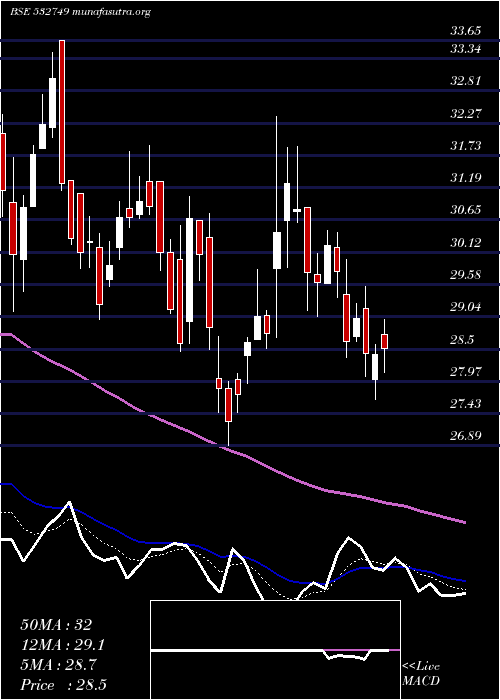Click the 29.58 price level label
Image resolution: width=500 pixels, height=700 pixels.
(466, 275)
